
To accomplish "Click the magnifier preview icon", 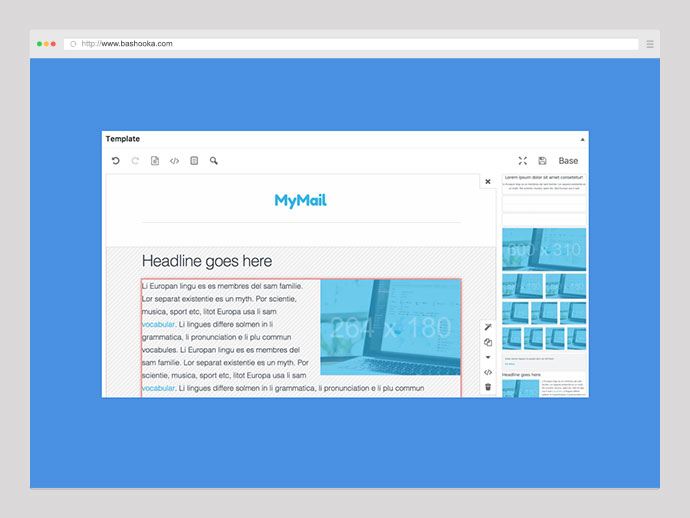I will 213,161.
